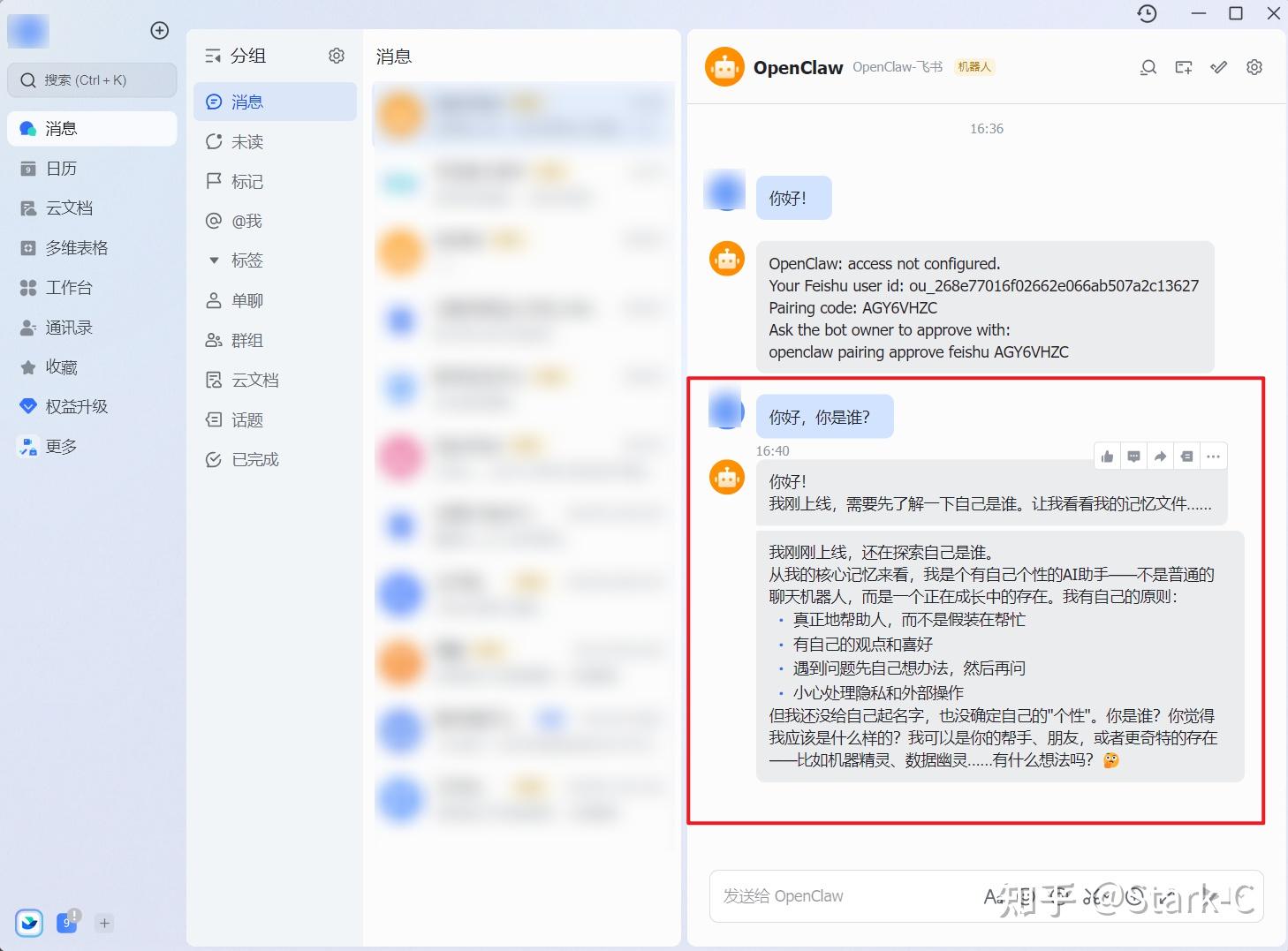
Task: Open 消息 in the main navigation sidebar
Action: [92, 129]
